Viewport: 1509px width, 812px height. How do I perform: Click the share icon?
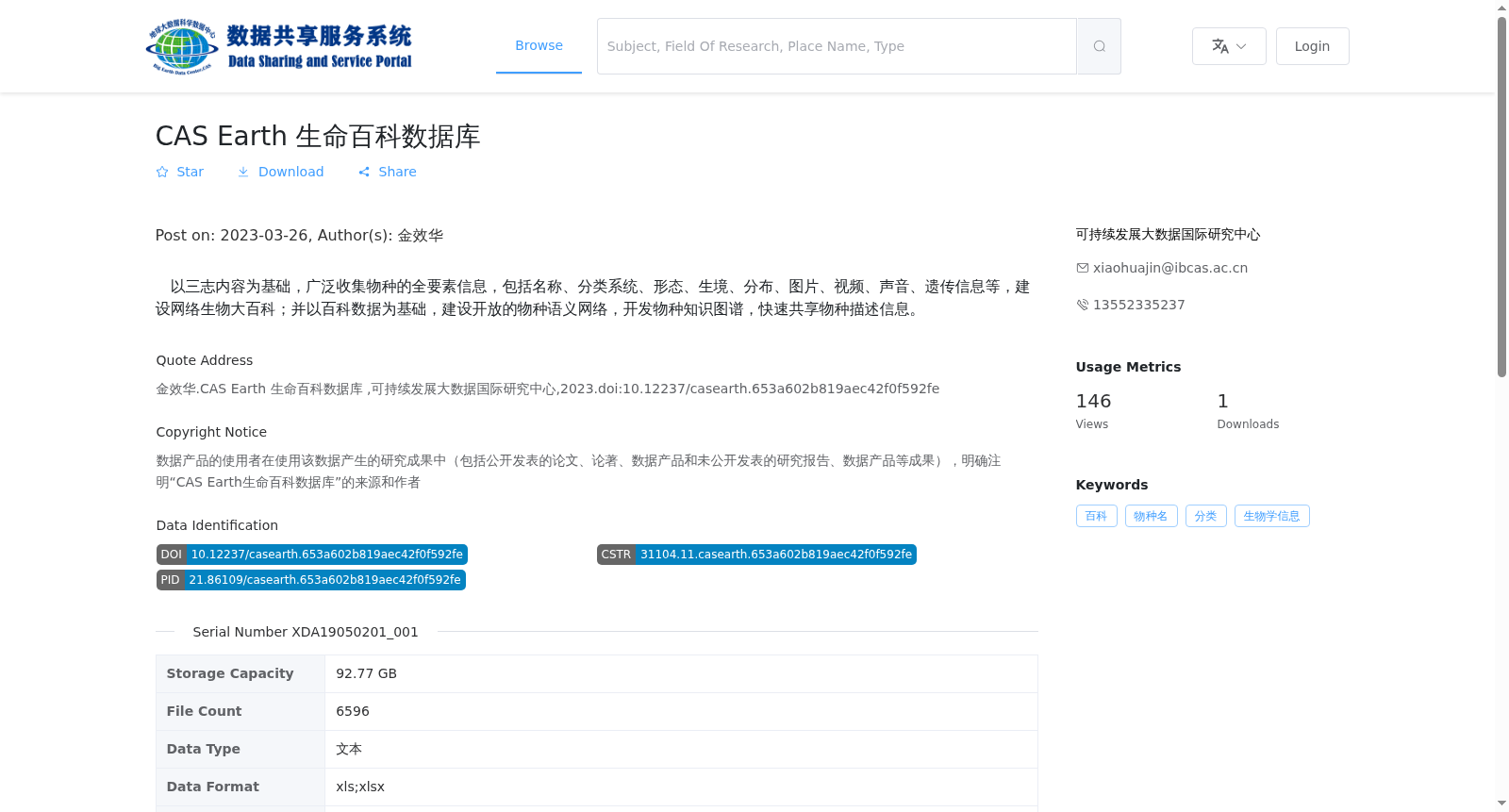[x=364, y=172]
